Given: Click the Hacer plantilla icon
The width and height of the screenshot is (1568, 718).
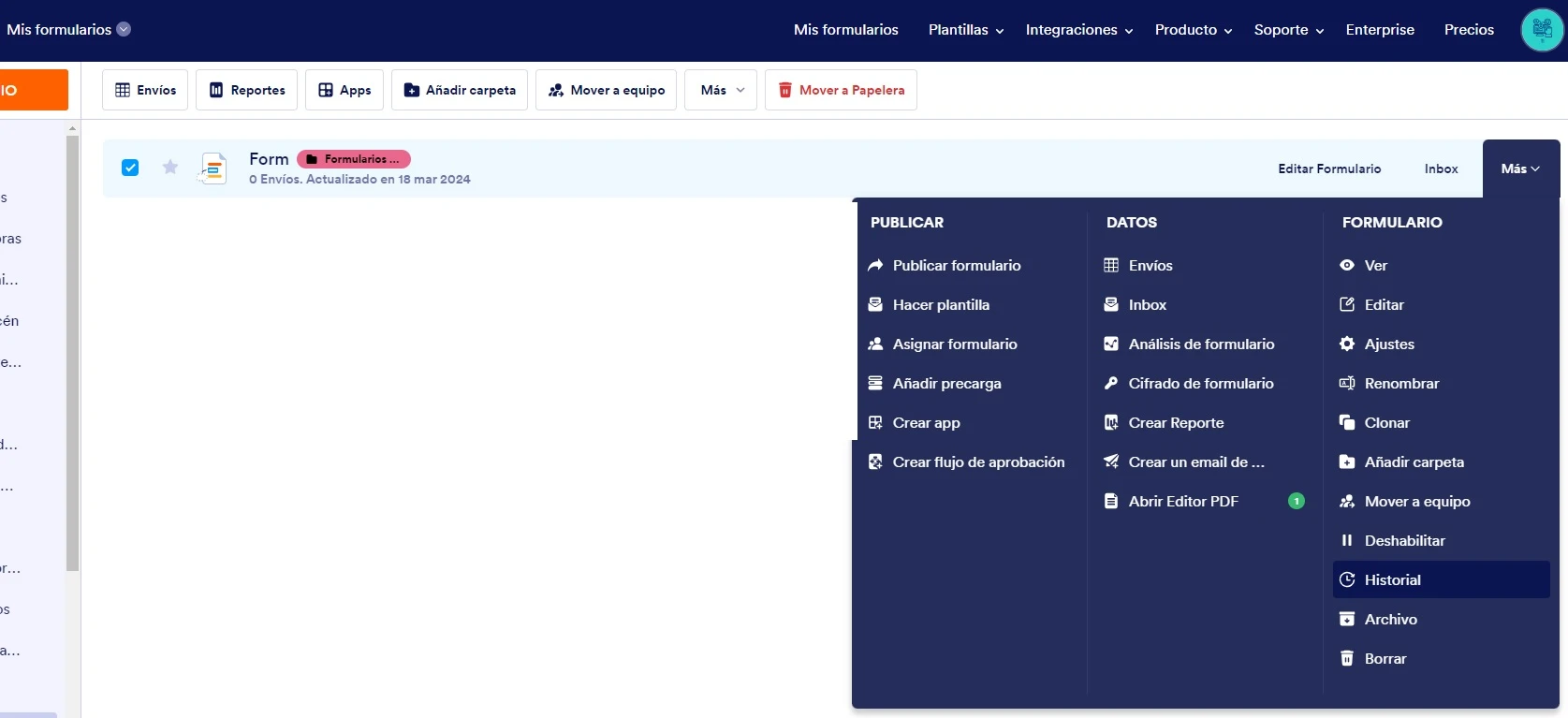Looking at the screenshot, I should coord(875,304).
